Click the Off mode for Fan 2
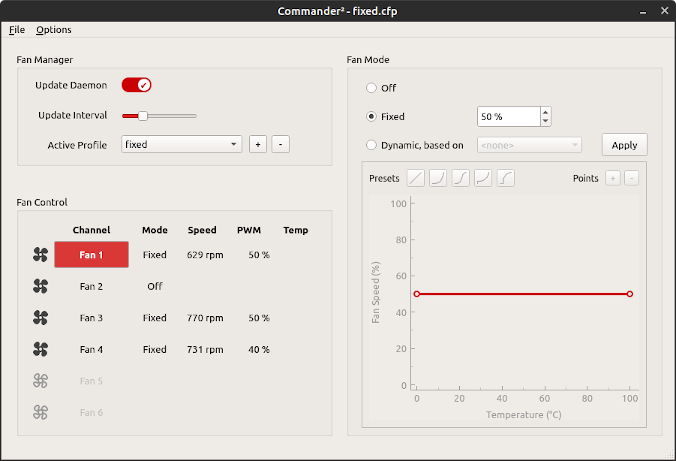The width and height of the screenshot is (676, 461). [155, 286]
